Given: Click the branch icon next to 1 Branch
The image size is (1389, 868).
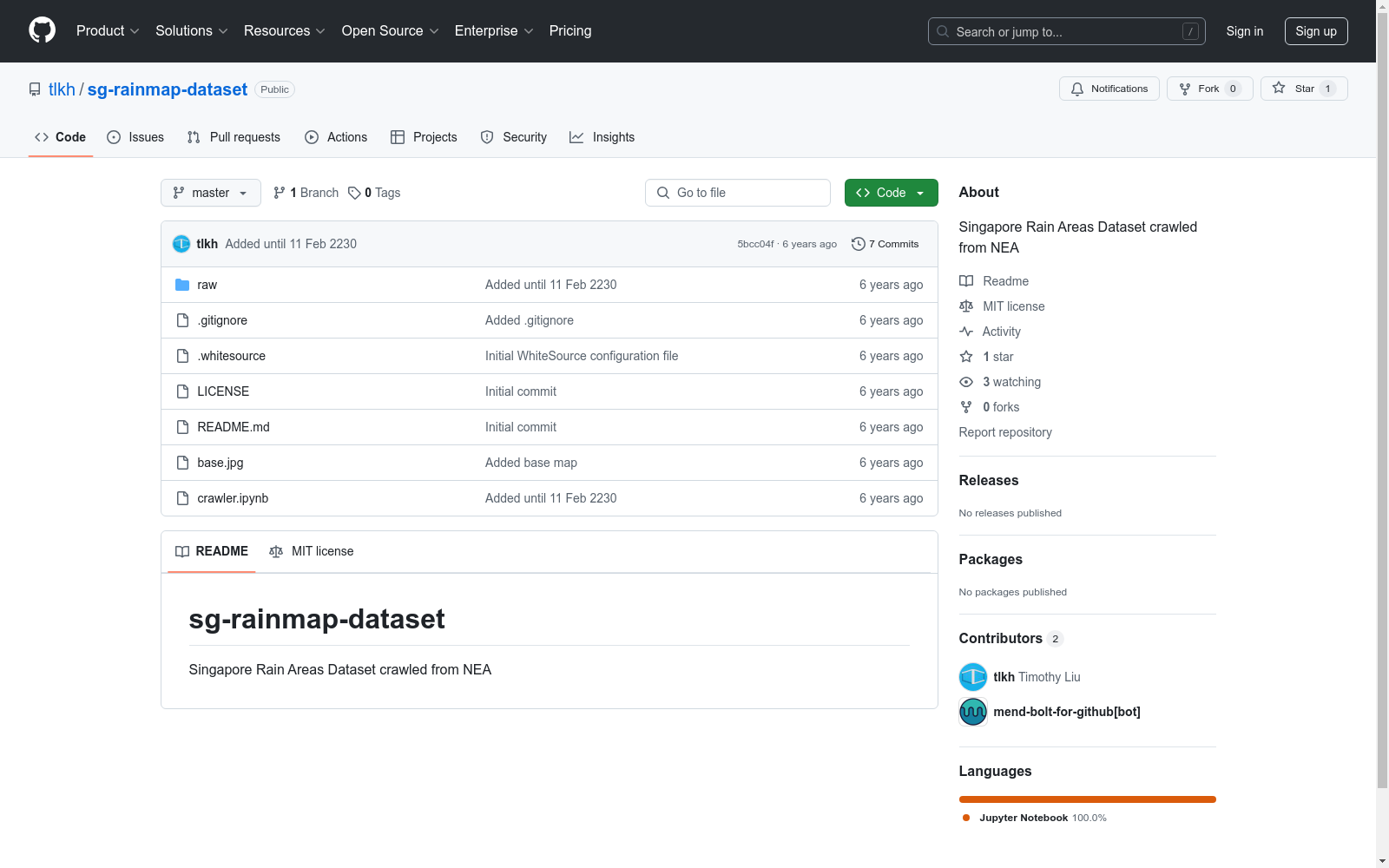Looking at the screenshot, I should (280, 193).
